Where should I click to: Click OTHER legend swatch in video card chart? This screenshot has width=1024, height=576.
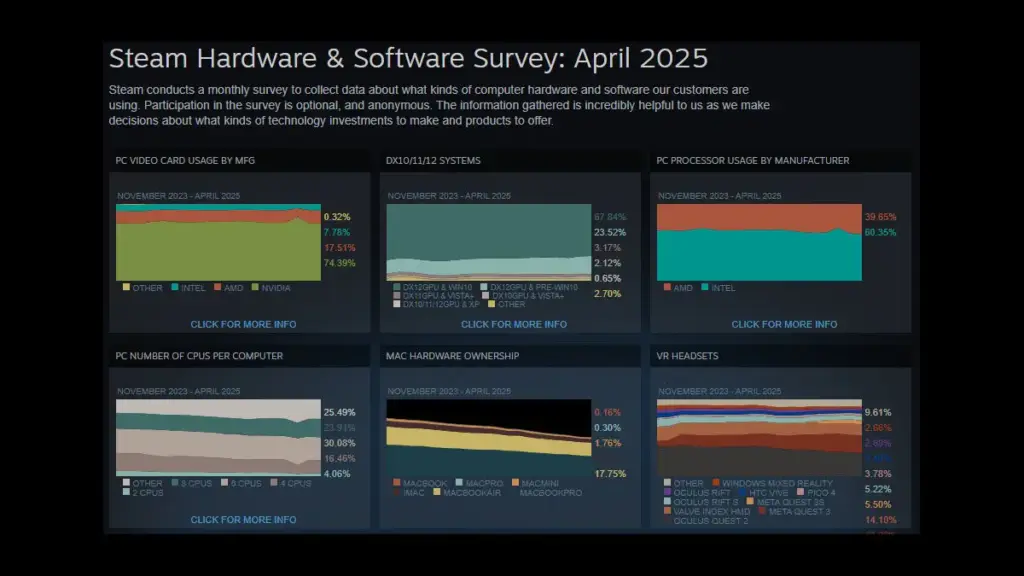(126, 287)
